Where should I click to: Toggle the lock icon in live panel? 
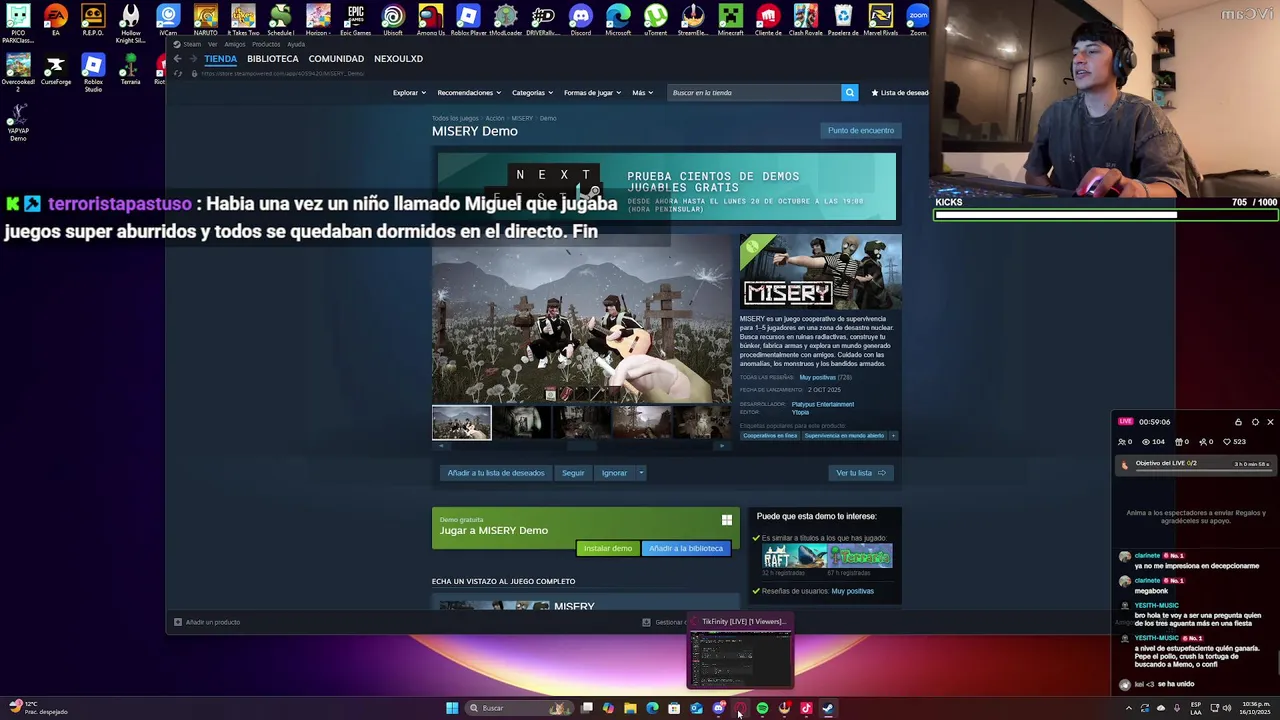(1238, 422)
